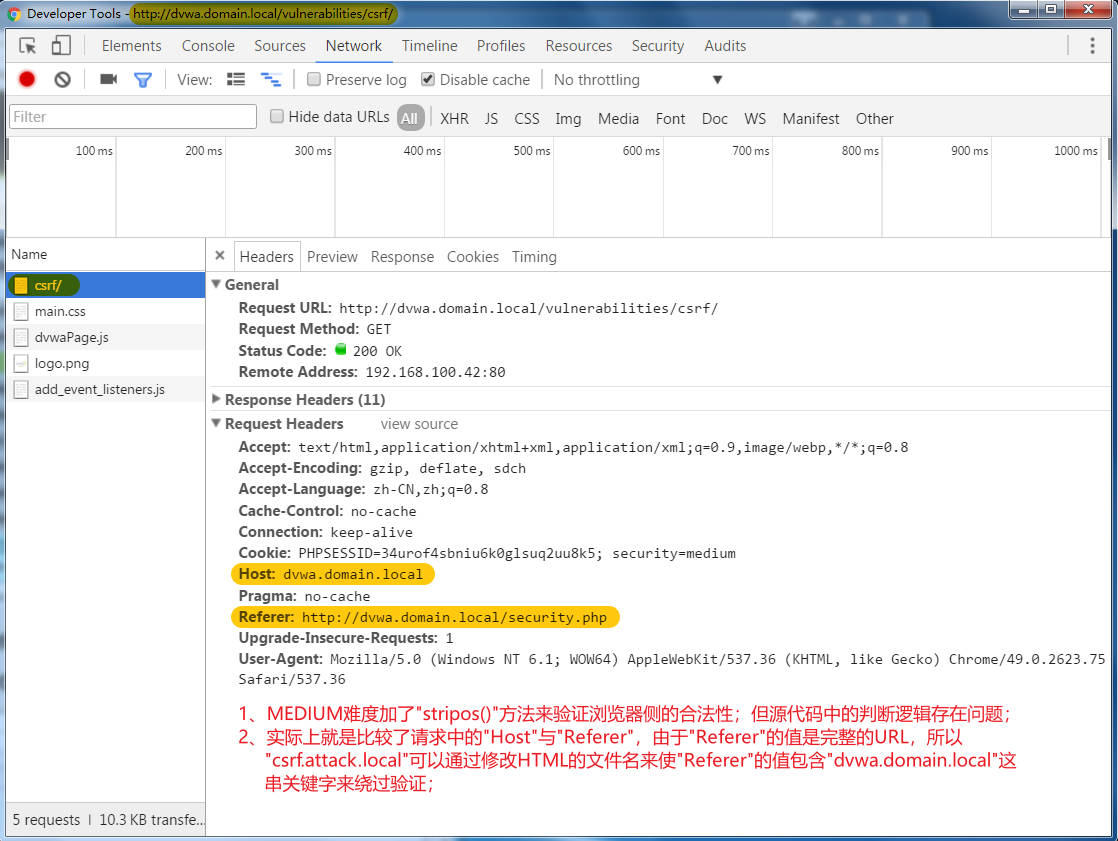The width and height of the screenshot is (1118, 841).
Task: Activate the inspect element picker icon
Action: [x=27, y=46]
